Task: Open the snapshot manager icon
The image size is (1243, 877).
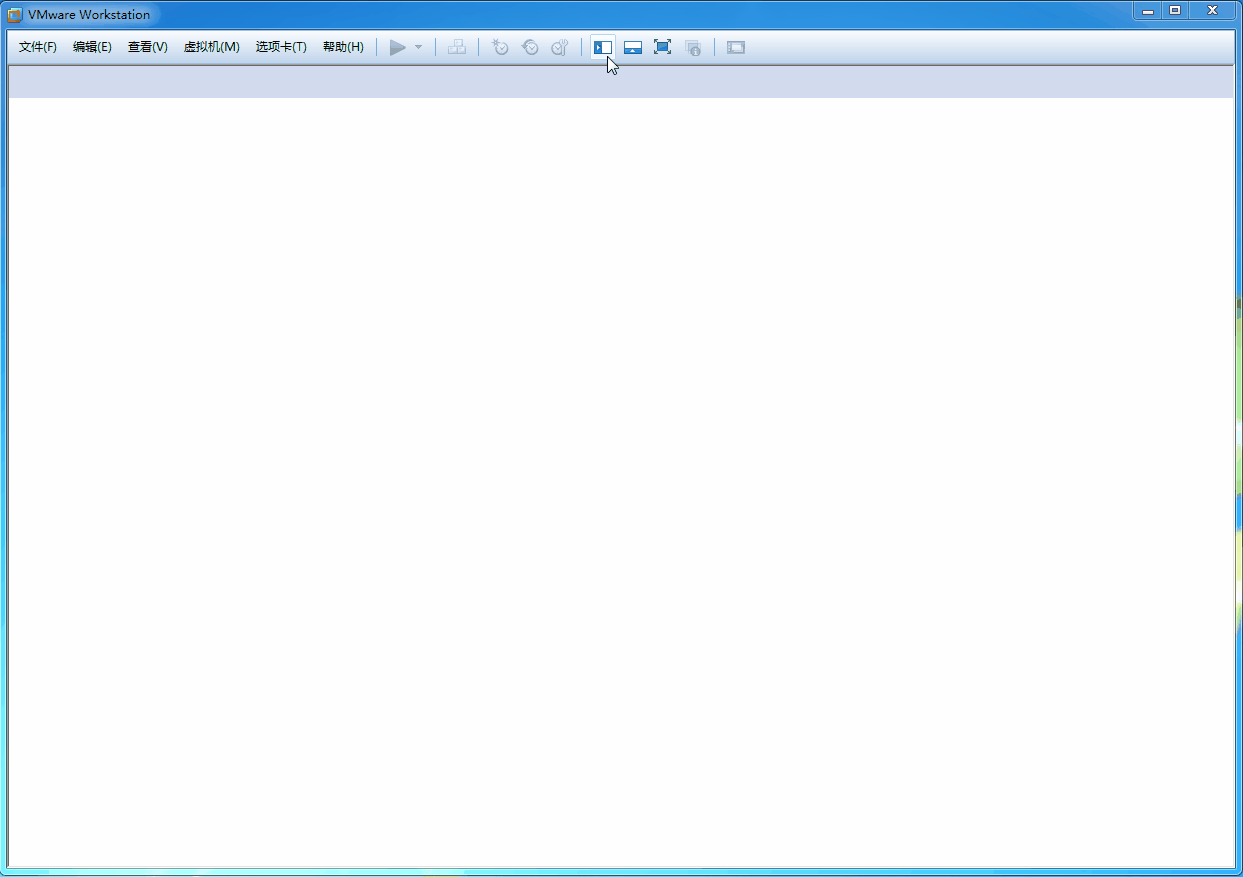Action: 560,47
